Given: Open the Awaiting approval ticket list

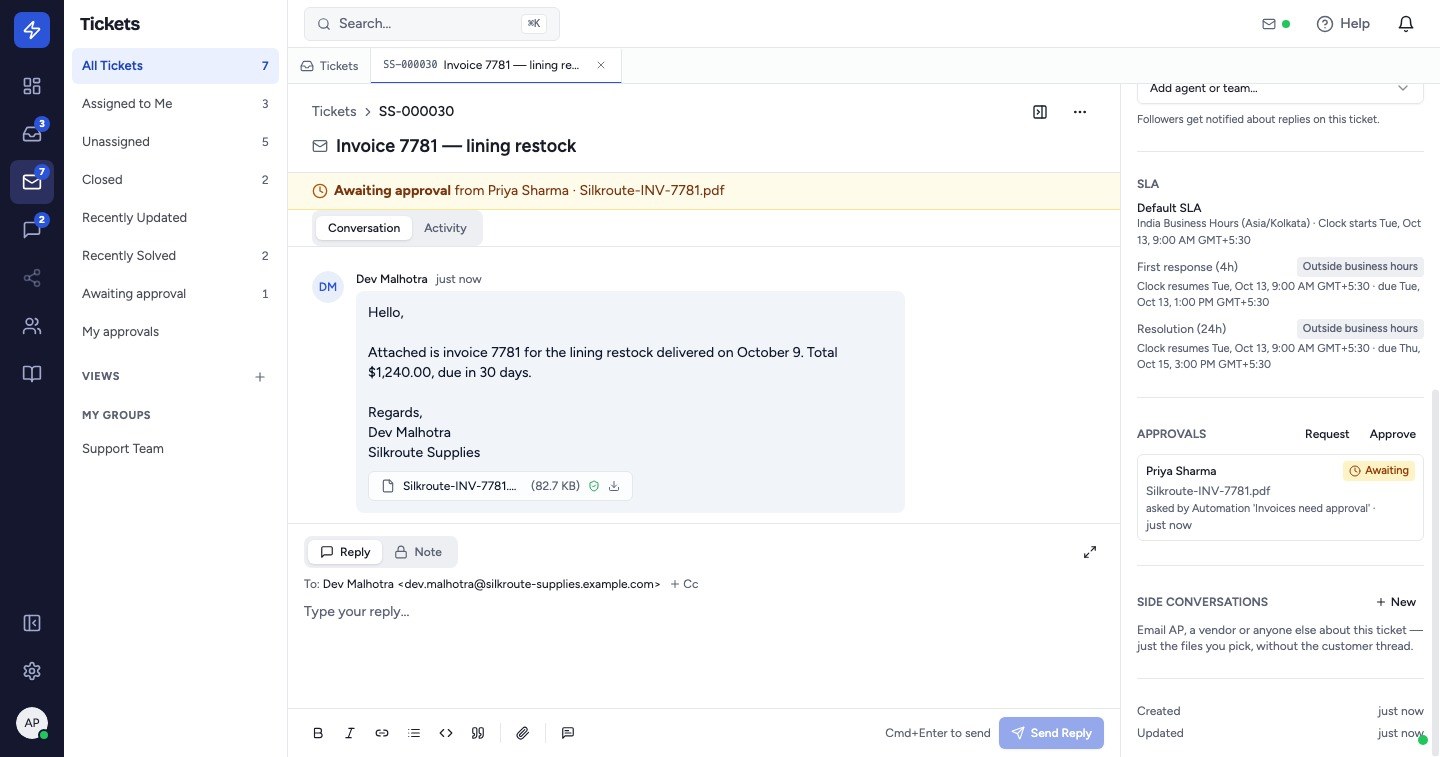Looking at the screenshot, I should coord(175,294).
